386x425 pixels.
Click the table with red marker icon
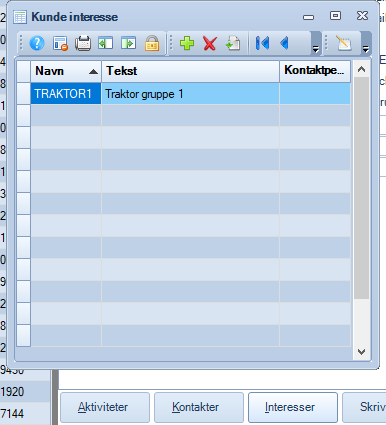(60, 43)
